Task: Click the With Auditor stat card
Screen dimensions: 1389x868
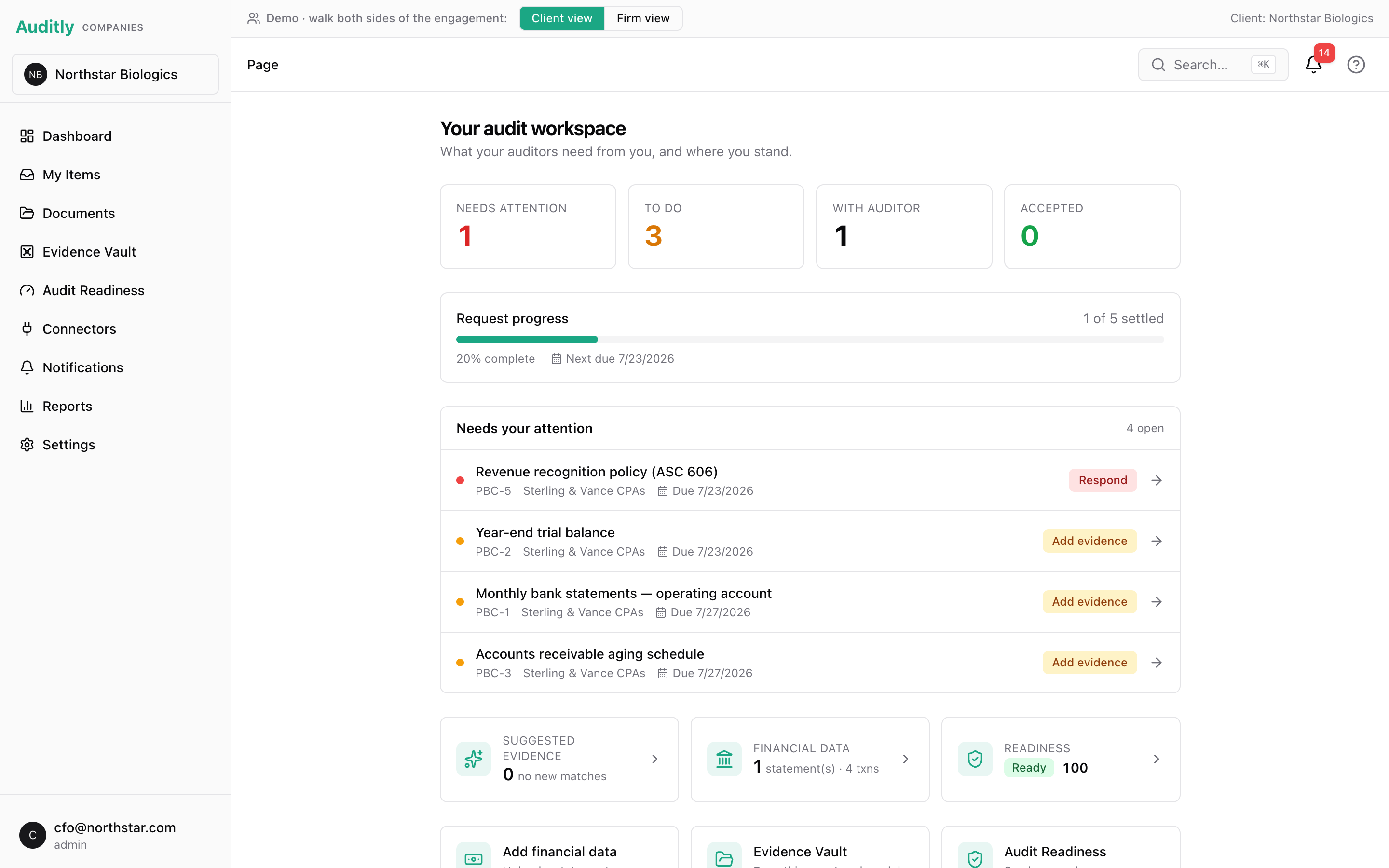Action: (x=904, y=226)
